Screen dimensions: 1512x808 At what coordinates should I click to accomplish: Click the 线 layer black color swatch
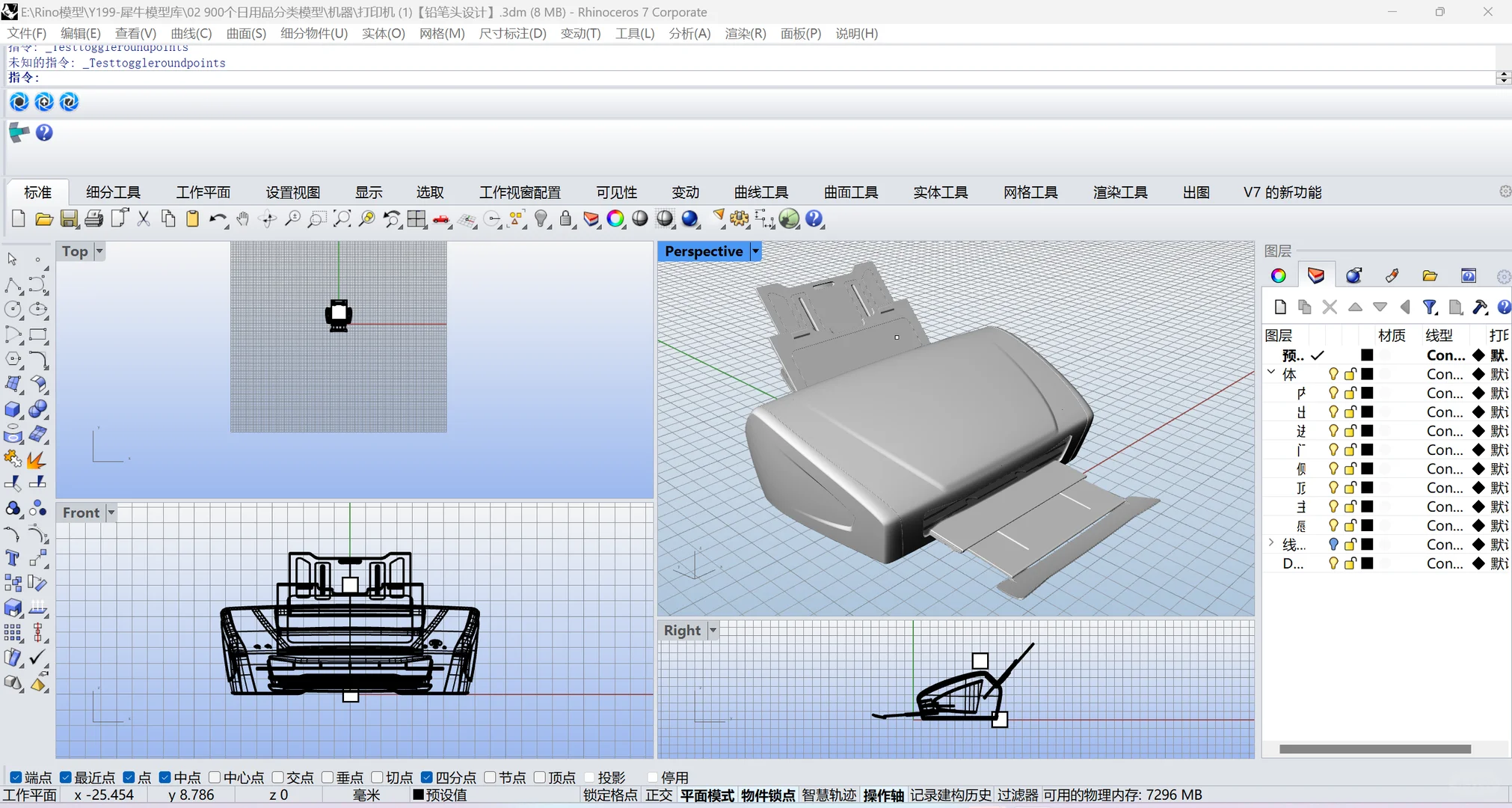(x=1367, y=544)
